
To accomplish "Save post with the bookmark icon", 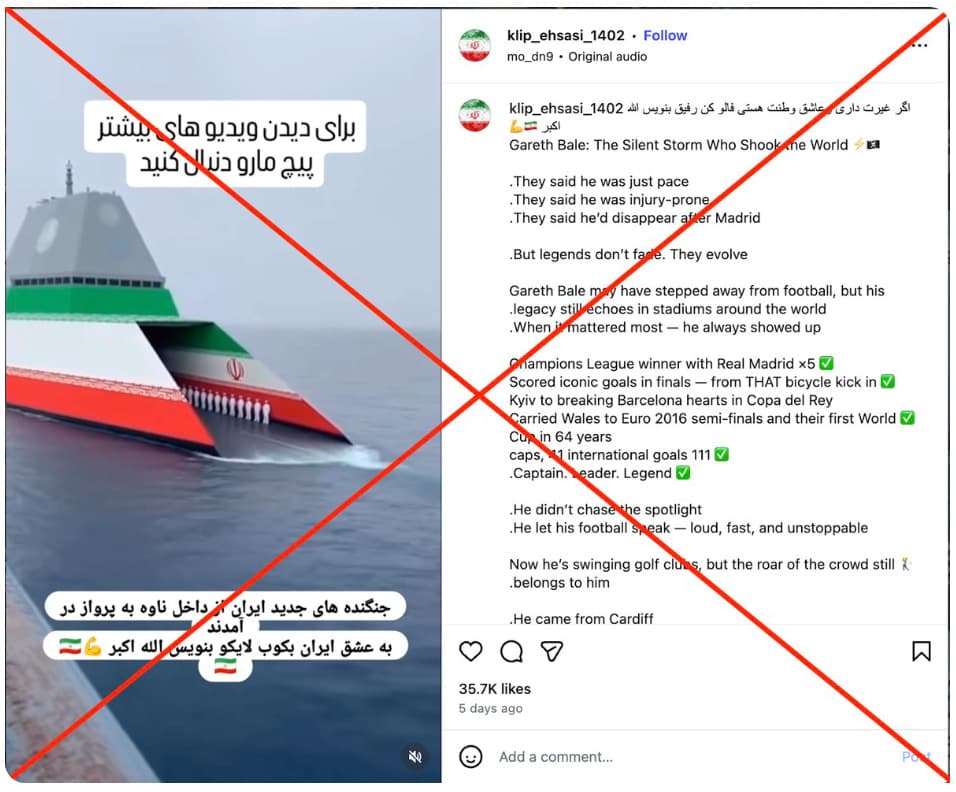I will [921, 651].
